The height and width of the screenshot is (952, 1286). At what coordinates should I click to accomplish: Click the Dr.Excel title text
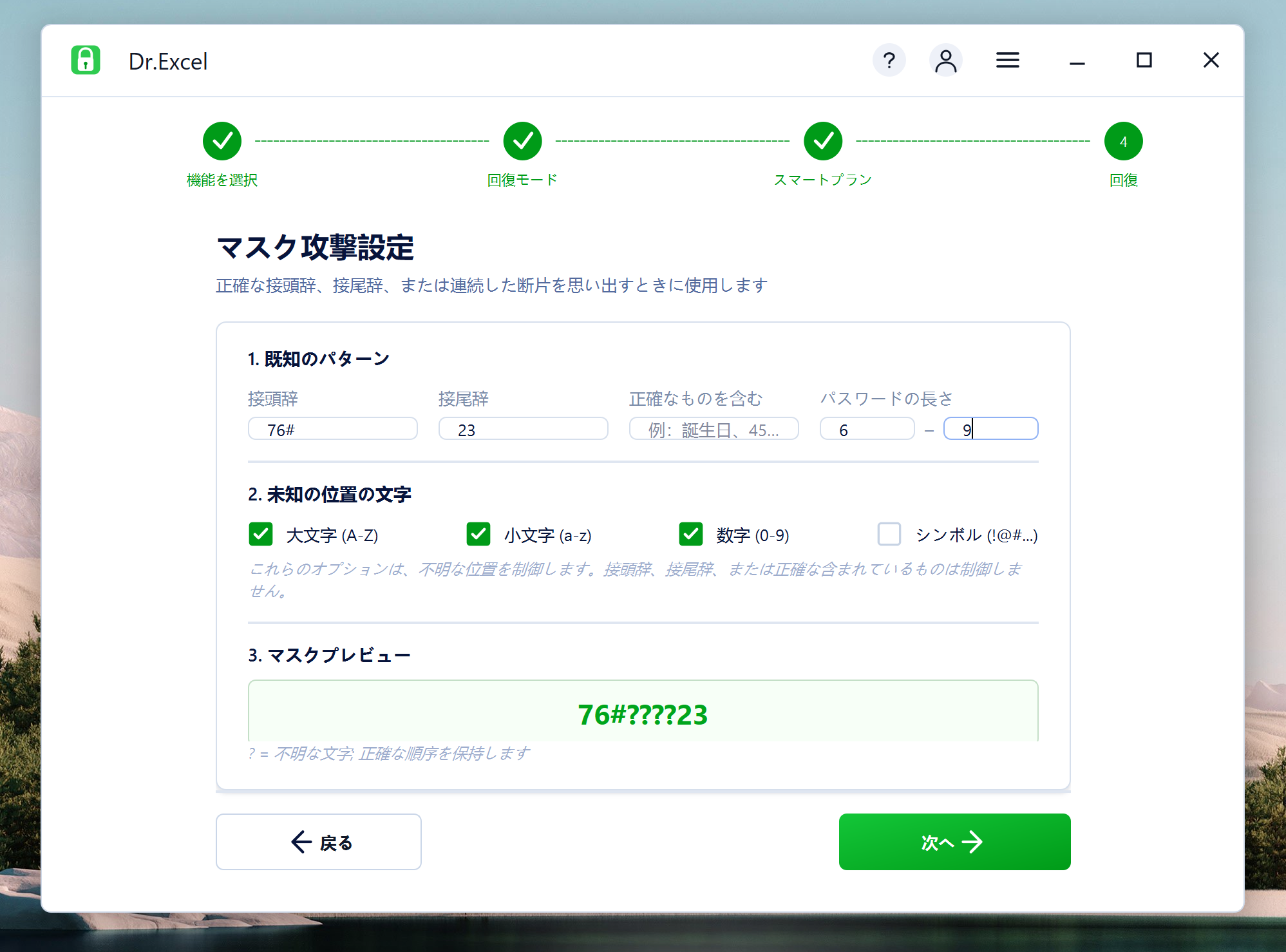coord(168,61)
